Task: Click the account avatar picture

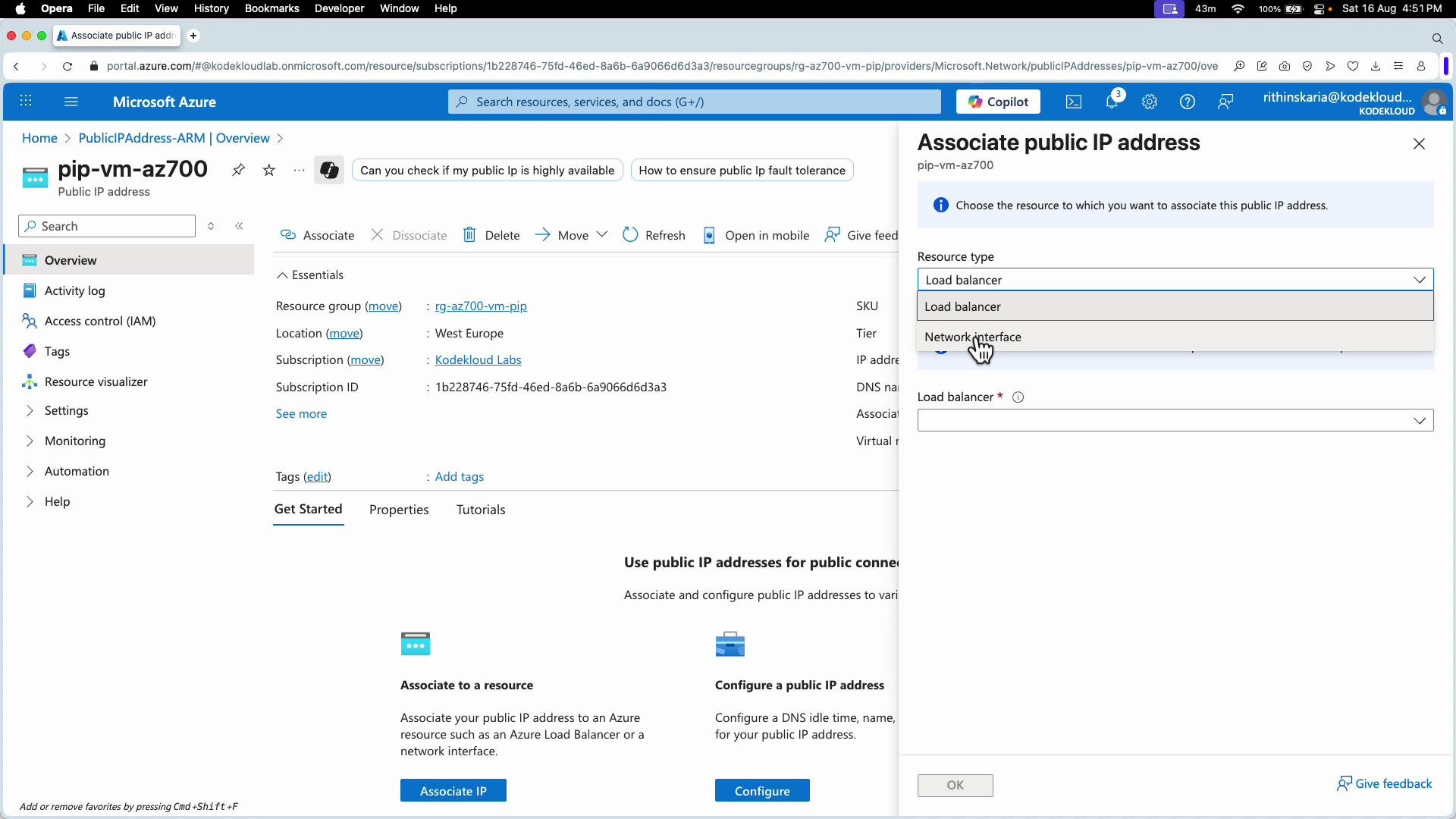Action: [x=1434, y=102]
